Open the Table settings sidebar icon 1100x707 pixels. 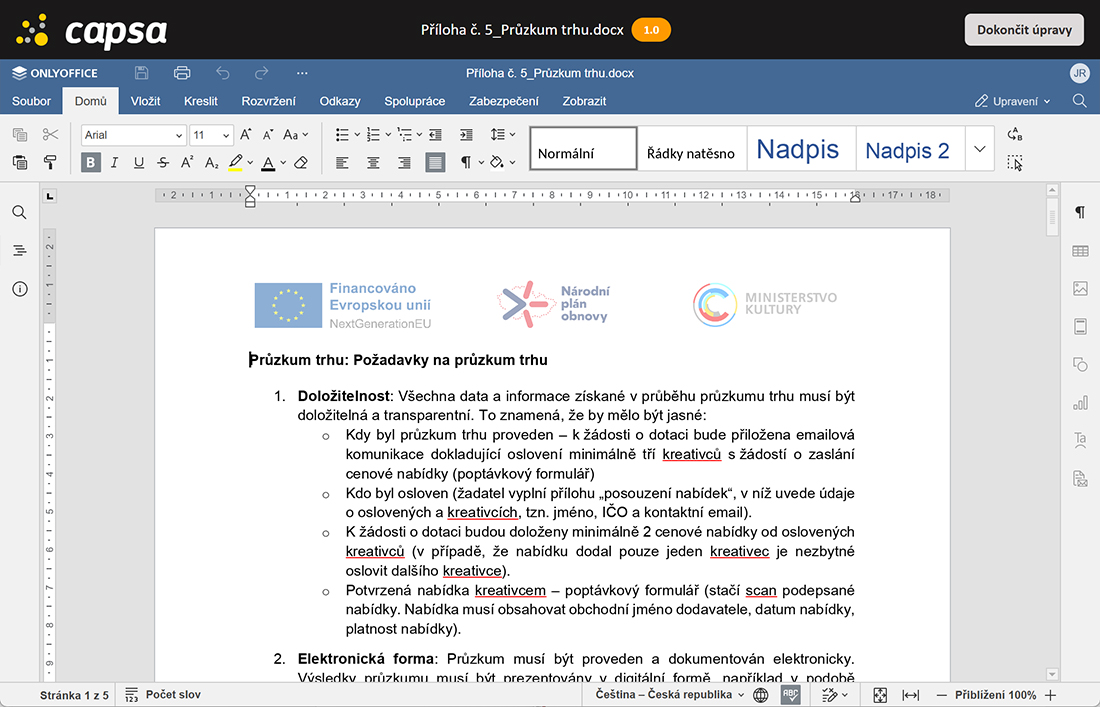point(1080,251)
